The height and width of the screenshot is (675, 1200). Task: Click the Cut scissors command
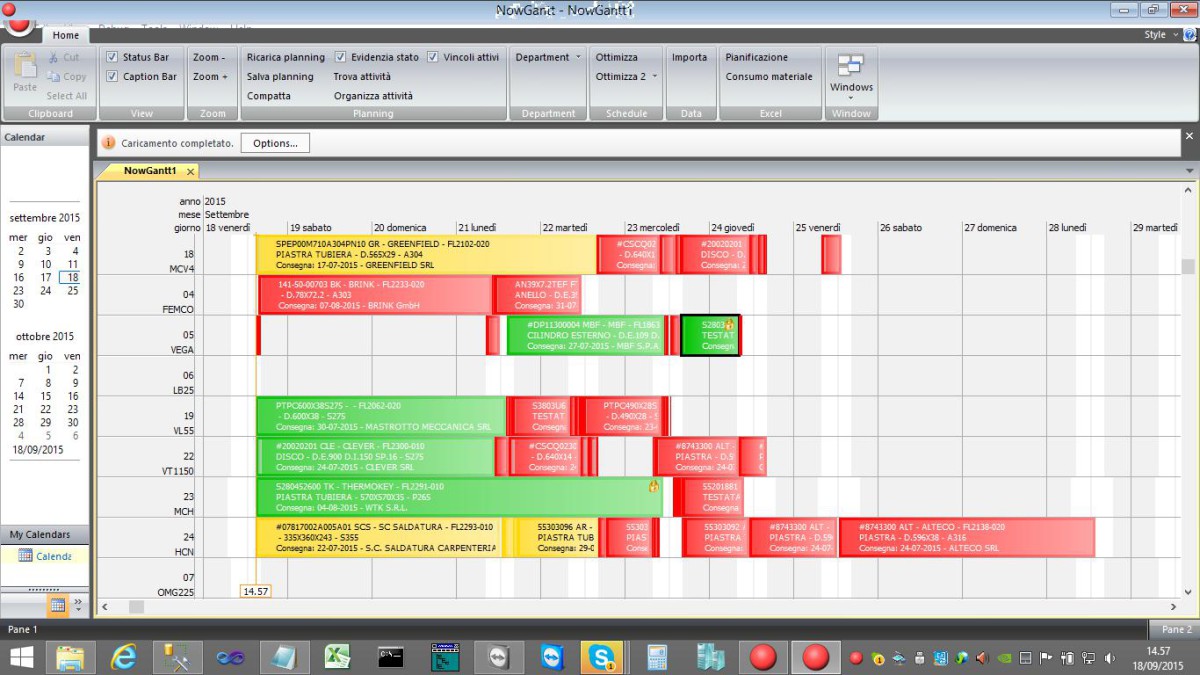64,57
